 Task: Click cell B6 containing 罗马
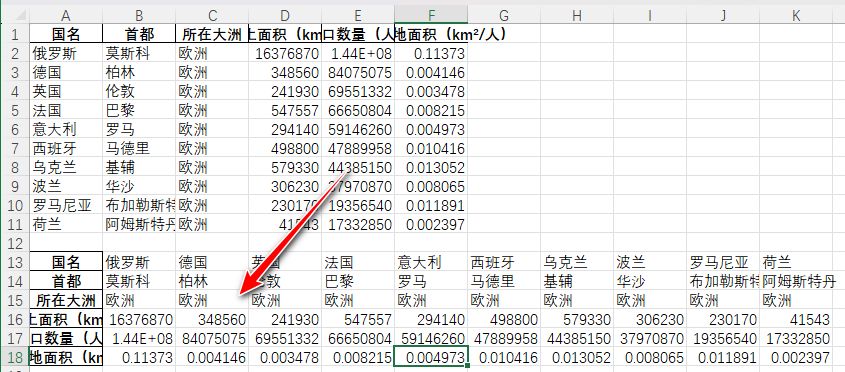click(139, 129)
